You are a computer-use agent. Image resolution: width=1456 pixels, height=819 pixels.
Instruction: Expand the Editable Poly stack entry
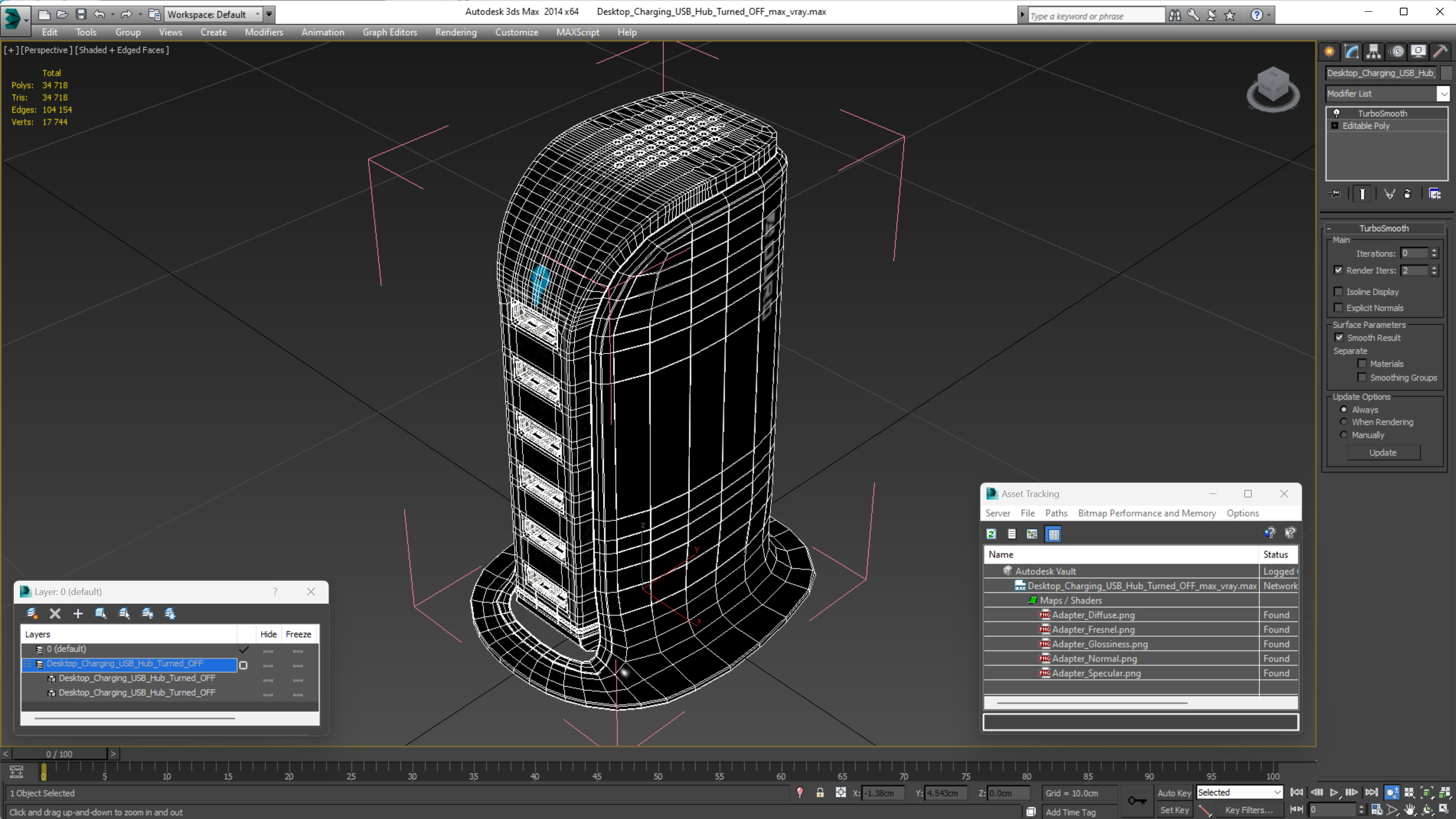1335,126
